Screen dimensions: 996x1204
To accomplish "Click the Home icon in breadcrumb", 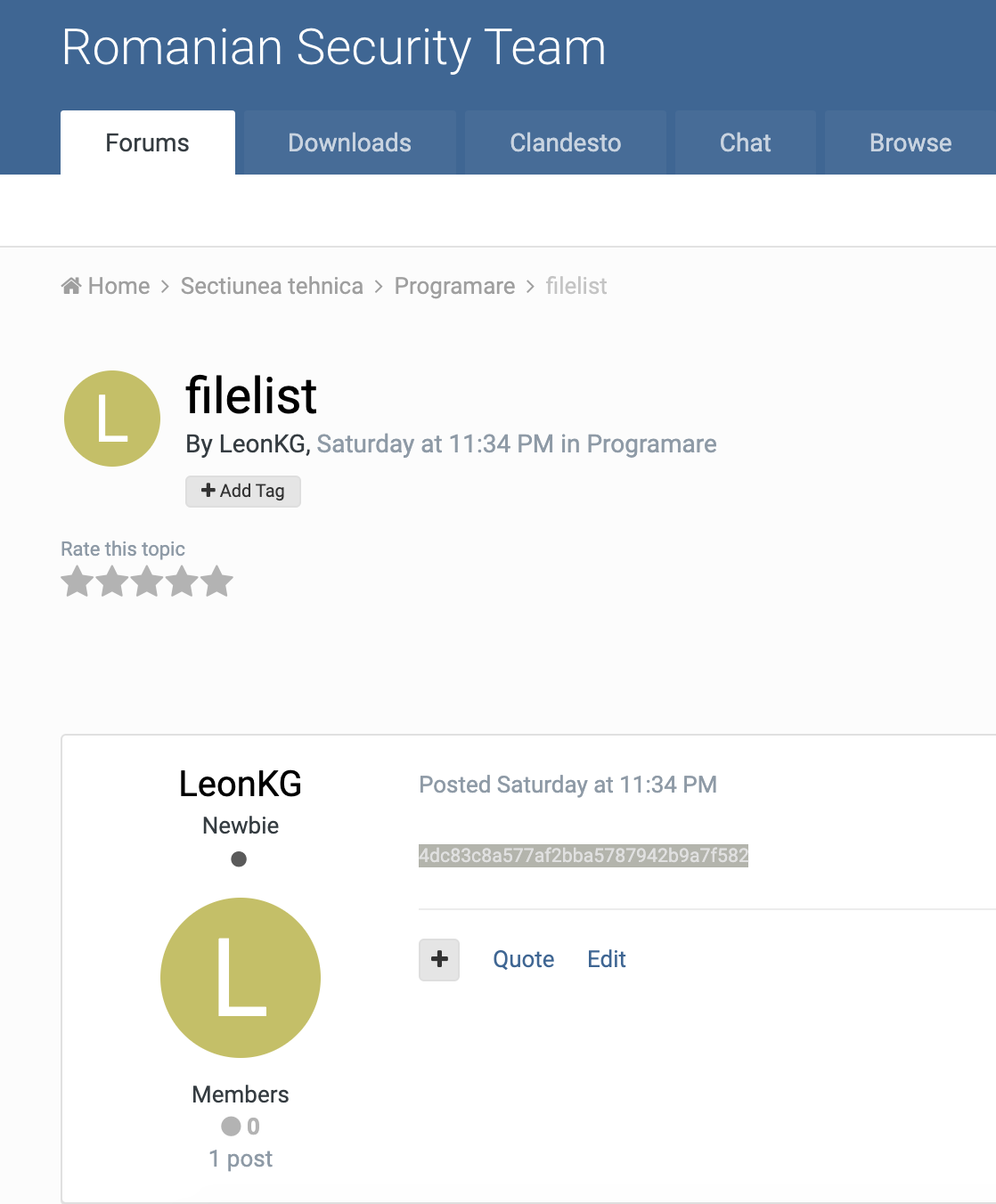I will [70, 286].
